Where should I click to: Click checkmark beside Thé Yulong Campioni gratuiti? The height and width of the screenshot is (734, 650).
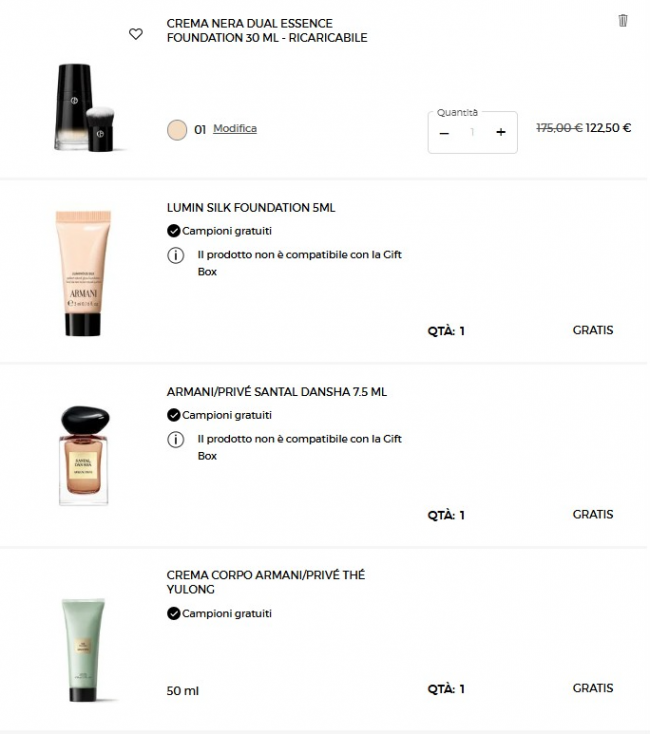pos(174,614)
